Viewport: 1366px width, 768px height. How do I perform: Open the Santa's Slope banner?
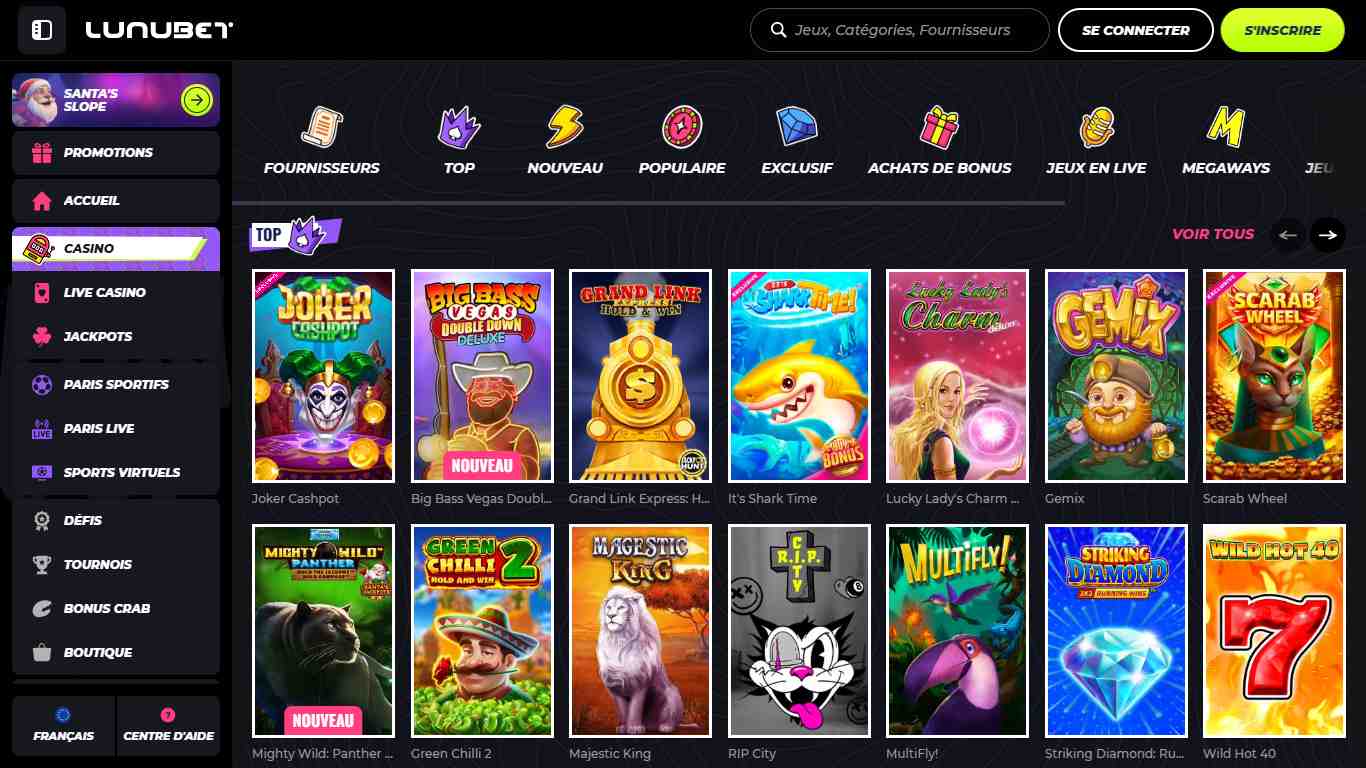tap(116, 100)
